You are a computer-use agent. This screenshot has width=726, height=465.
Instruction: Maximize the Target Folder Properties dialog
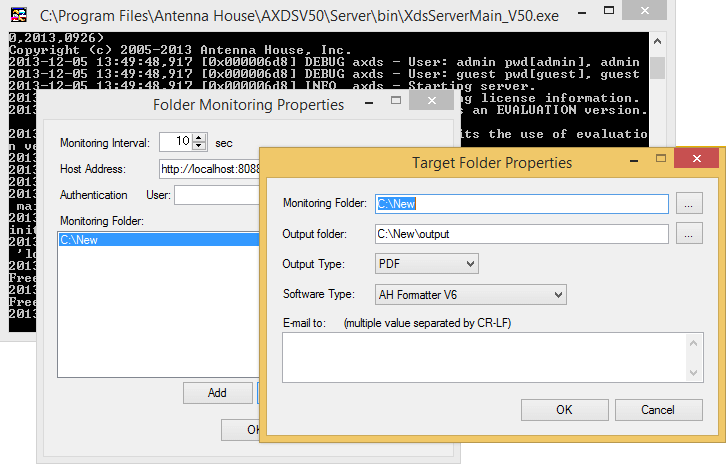coord(661,159)
